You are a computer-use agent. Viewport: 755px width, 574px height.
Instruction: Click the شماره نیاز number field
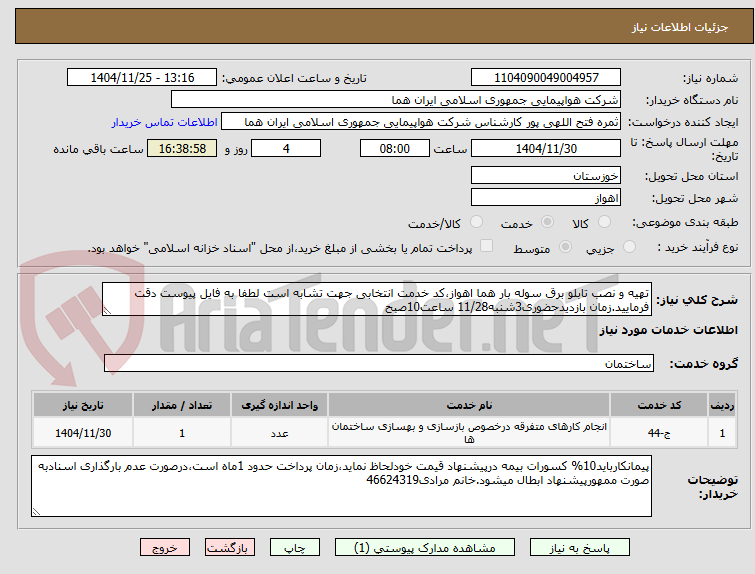coord(546,78)
